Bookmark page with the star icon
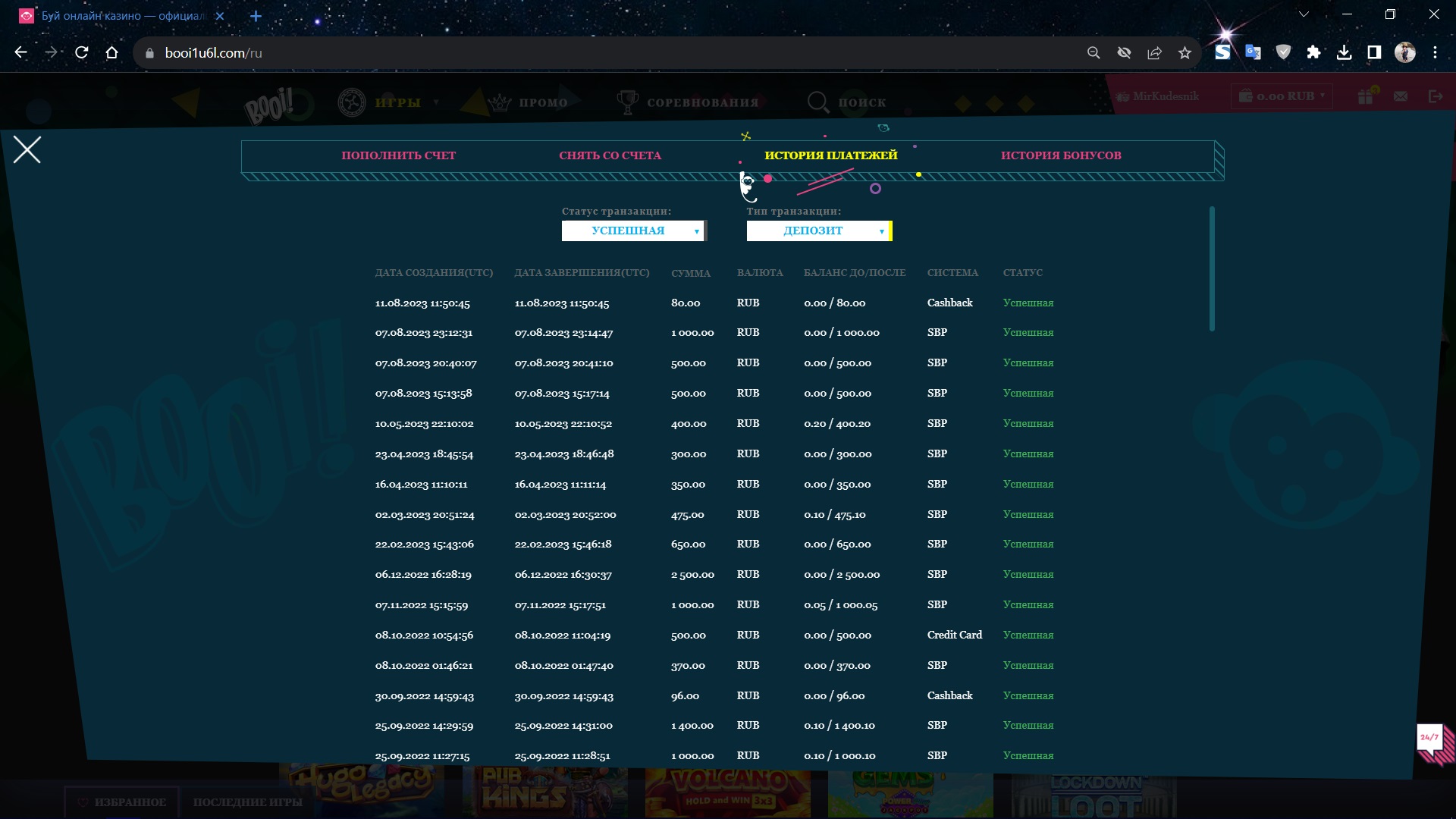Viewport: 1456px width, 819px height. pos(1185,53)
